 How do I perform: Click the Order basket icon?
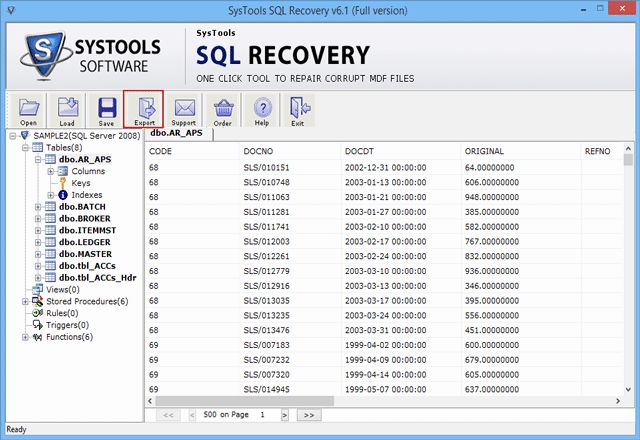point(222,109)
